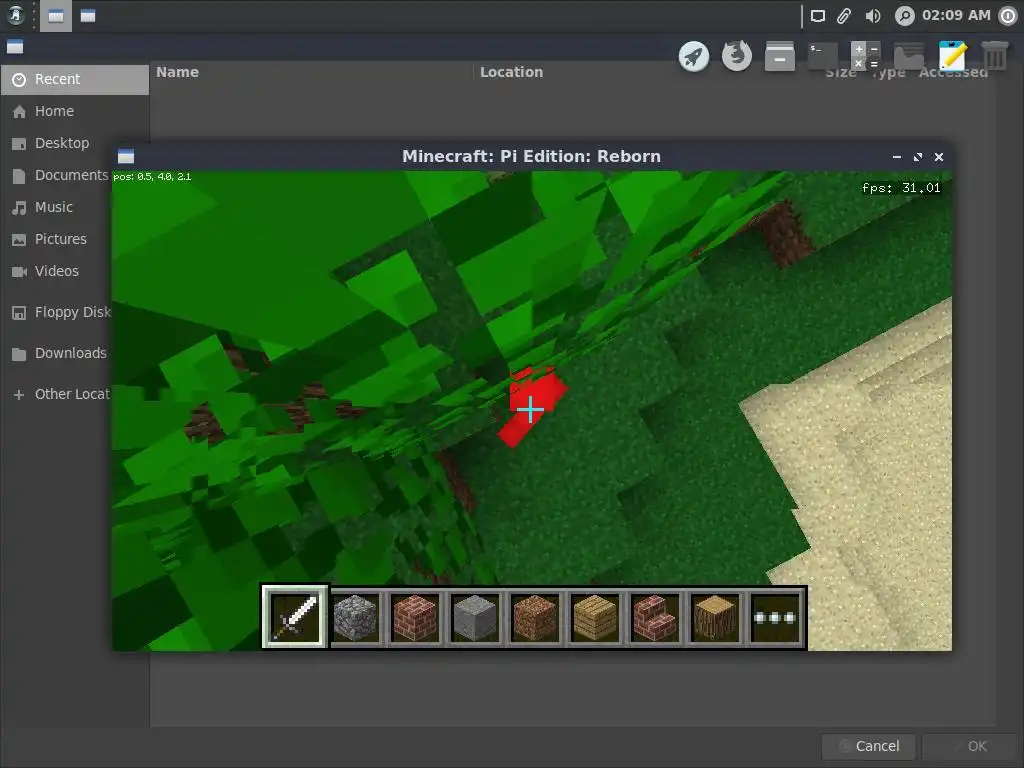Open the dock icon left of the notepad

point(909,56)
